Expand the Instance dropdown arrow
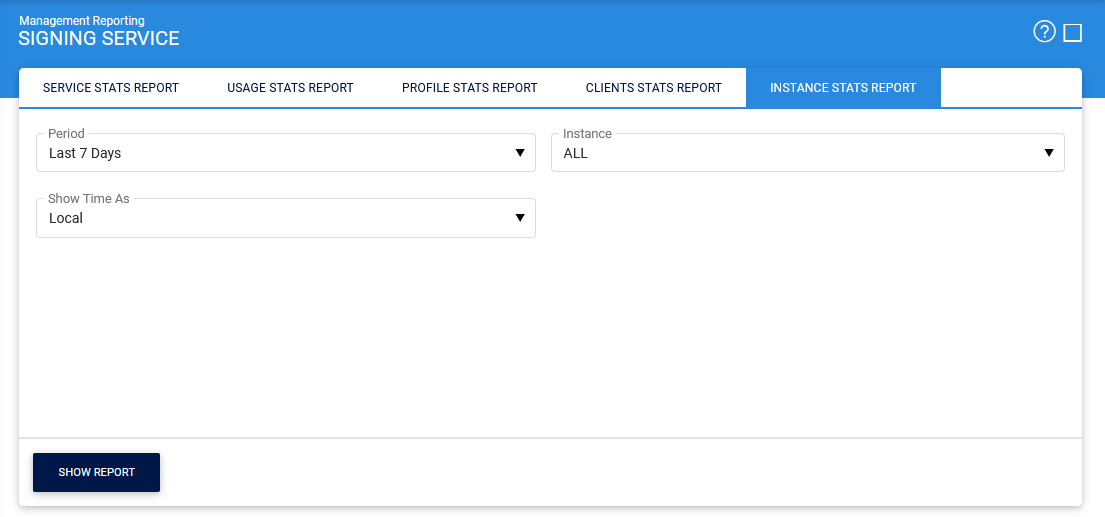 pyautogui.click(x=1049, y=153)
